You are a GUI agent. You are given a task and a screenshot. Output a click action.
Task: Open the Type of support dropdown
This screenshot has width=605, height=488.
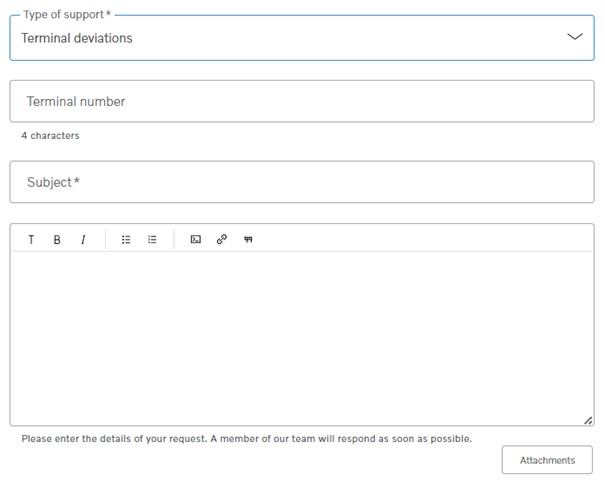click(302, 38)
